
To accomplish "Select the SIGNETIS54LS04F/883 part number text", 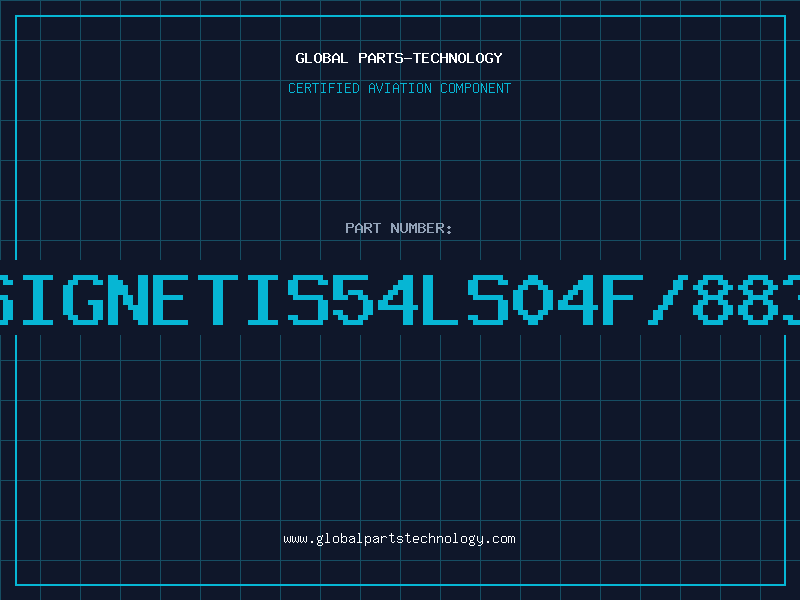I will tap(400, 299).
